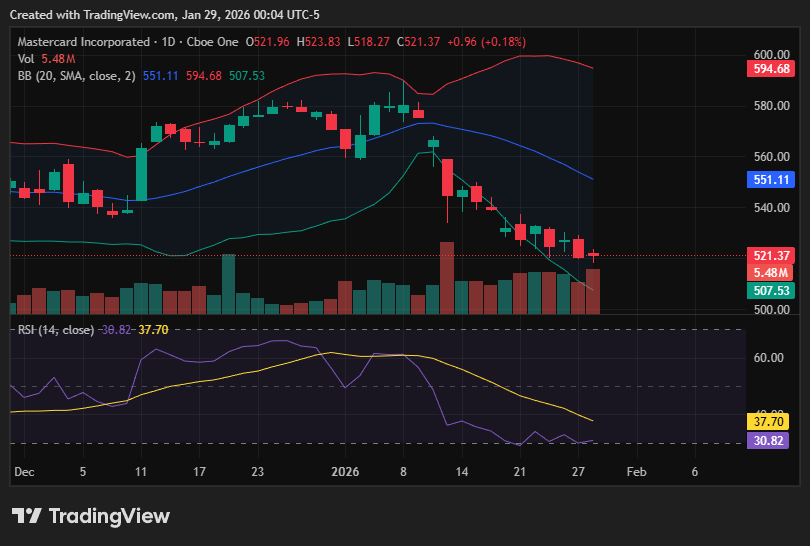Image resolution: width=810 pixels, height=546 pixels.
Task: Select the Vol indicator label
Action: 26,59
